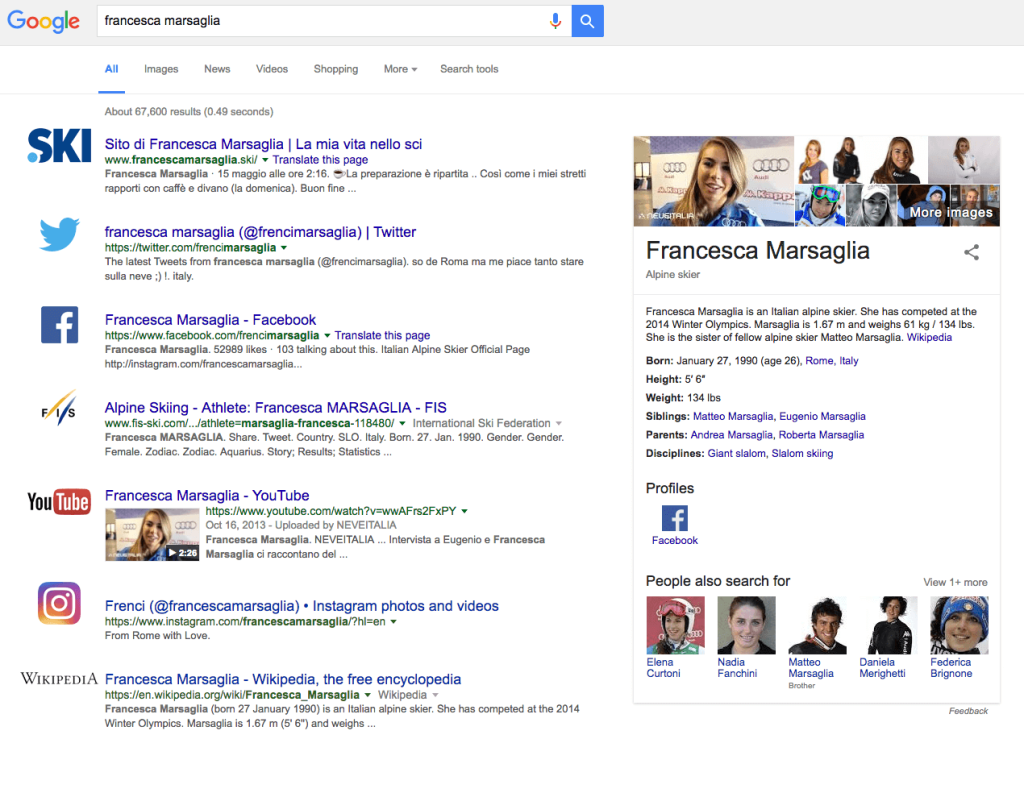Open Matteo Marsaglia sibling link
The width and height of the screenshot is (1024, 789).
[x=733, y=417]
